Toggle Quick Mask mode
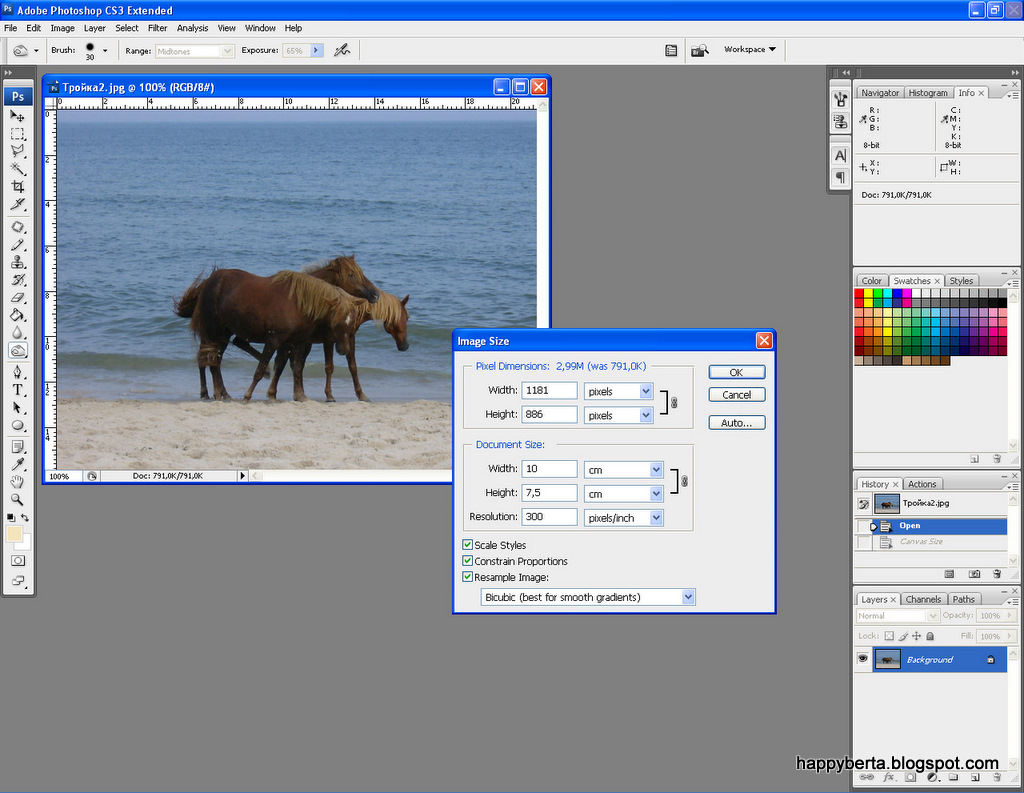The image size is (1024, 793). pyautogui.click(x=18, y=560)
